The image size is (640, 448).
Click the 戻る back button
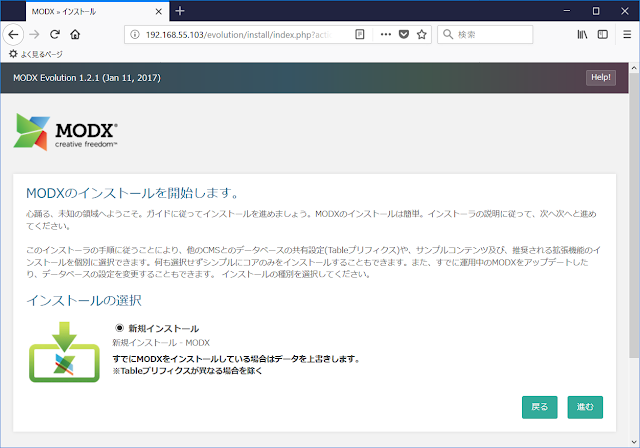pyautogui.click(x=540, y=407)
